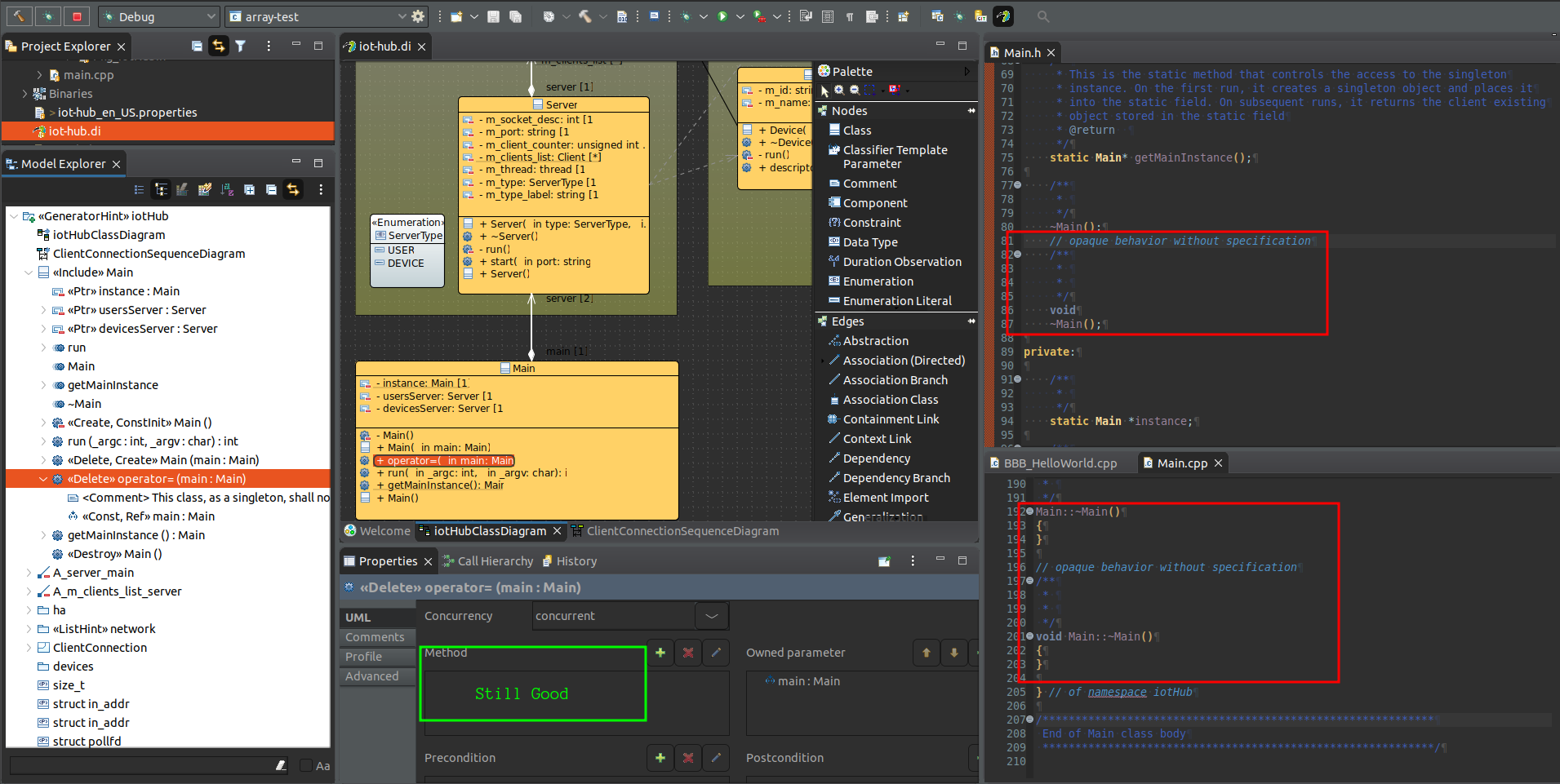Image resolution: width=1560 pixels, height=784 pixels.
Task: Toggle tree hierarchy view in Model Explorer toolbar
Action: [x=161, y=189]
